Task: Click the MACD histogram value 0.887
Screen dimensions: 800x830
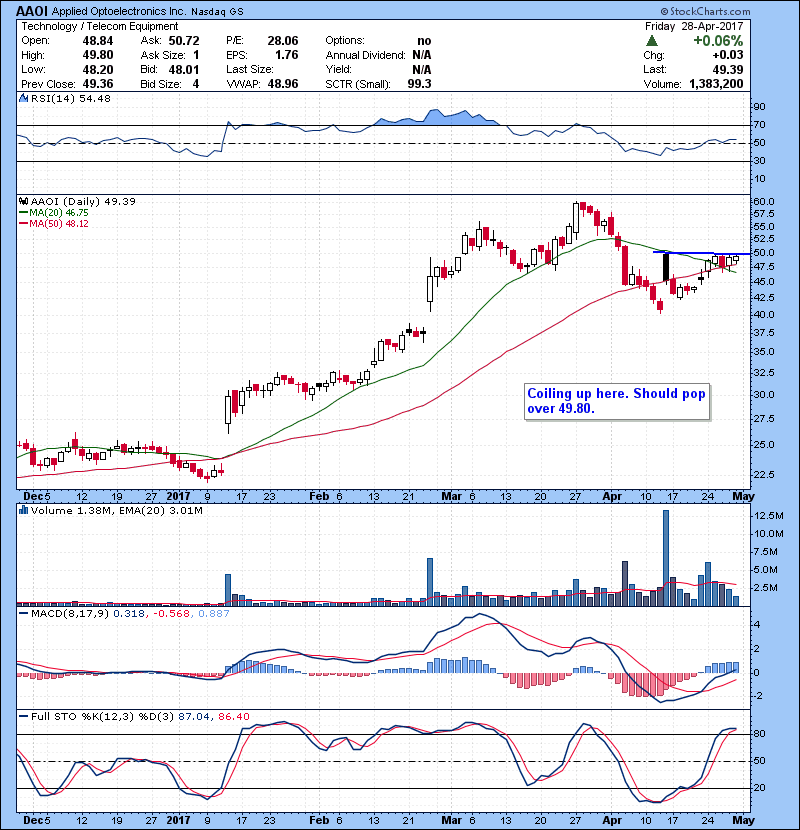Action: click(214, 614)
